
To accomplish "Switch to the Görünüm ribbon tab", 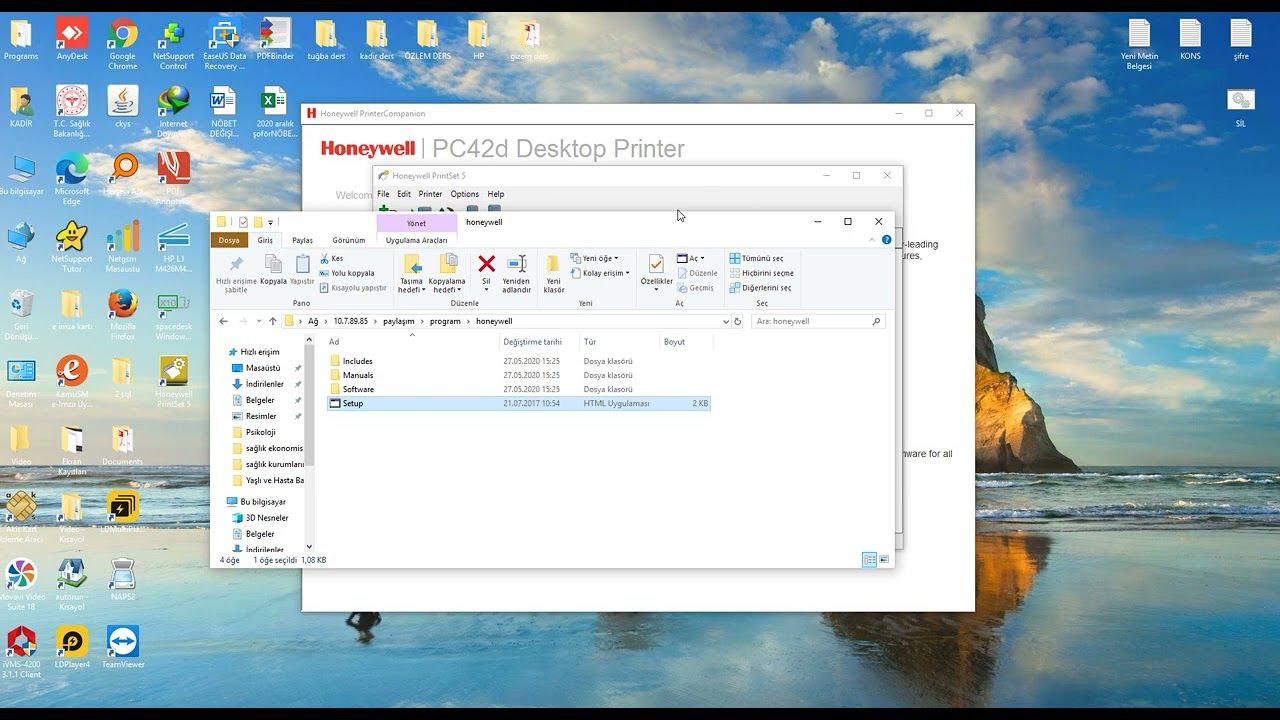I will (x=349, y=240).
